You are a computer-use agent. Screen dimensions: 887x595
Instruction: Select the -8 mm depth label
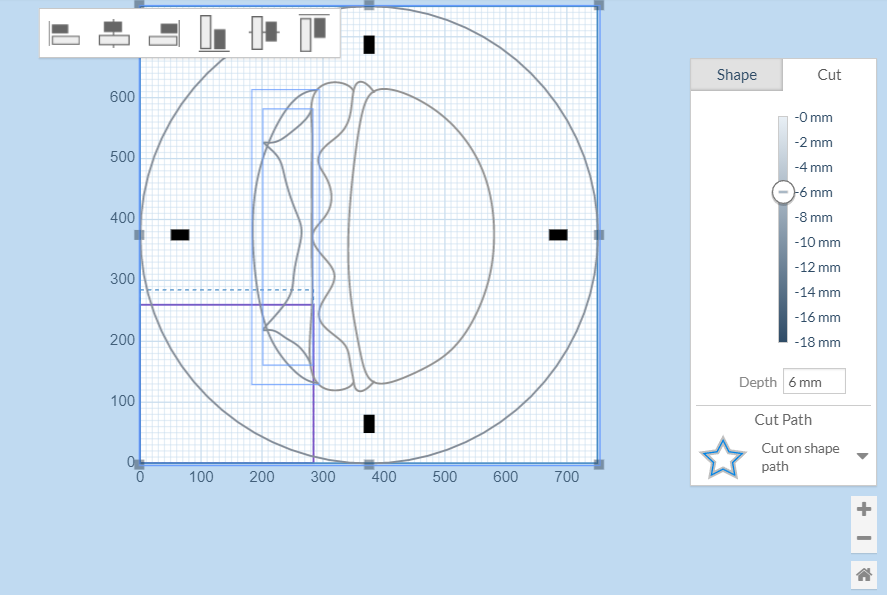coord(813,217)
